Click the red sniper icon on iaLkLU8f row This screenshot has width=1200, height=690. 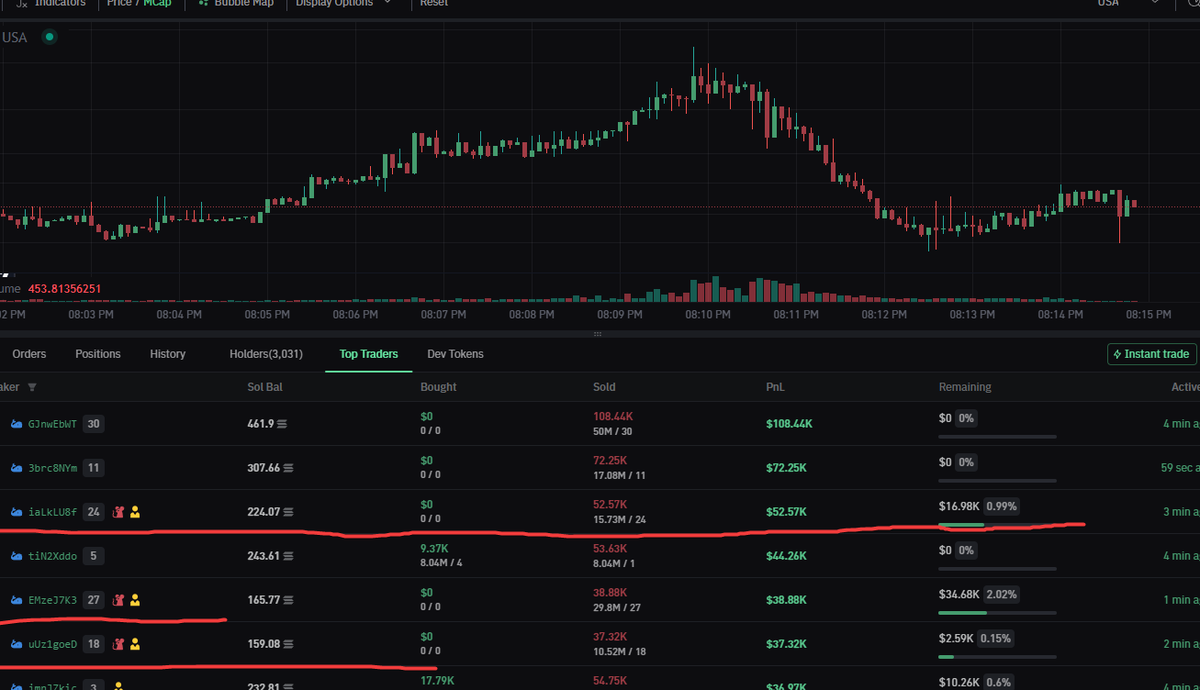coord(118,512)
